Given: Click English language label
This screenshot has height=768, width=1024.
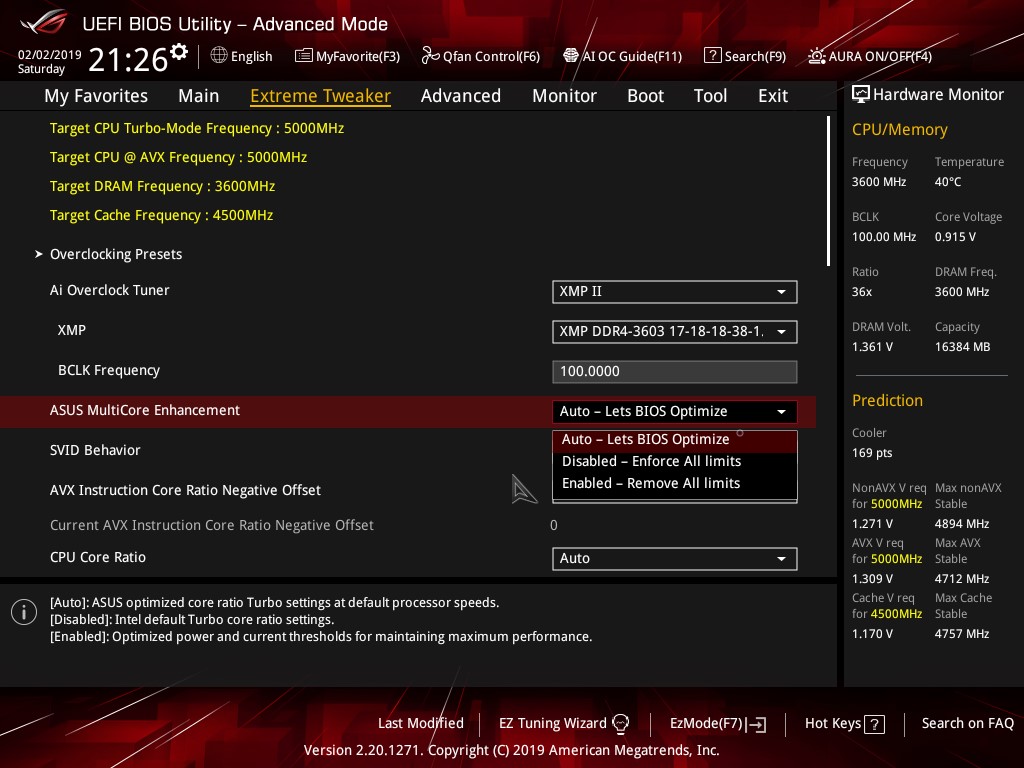Looking at the screenshot, I should coord(251,56).
